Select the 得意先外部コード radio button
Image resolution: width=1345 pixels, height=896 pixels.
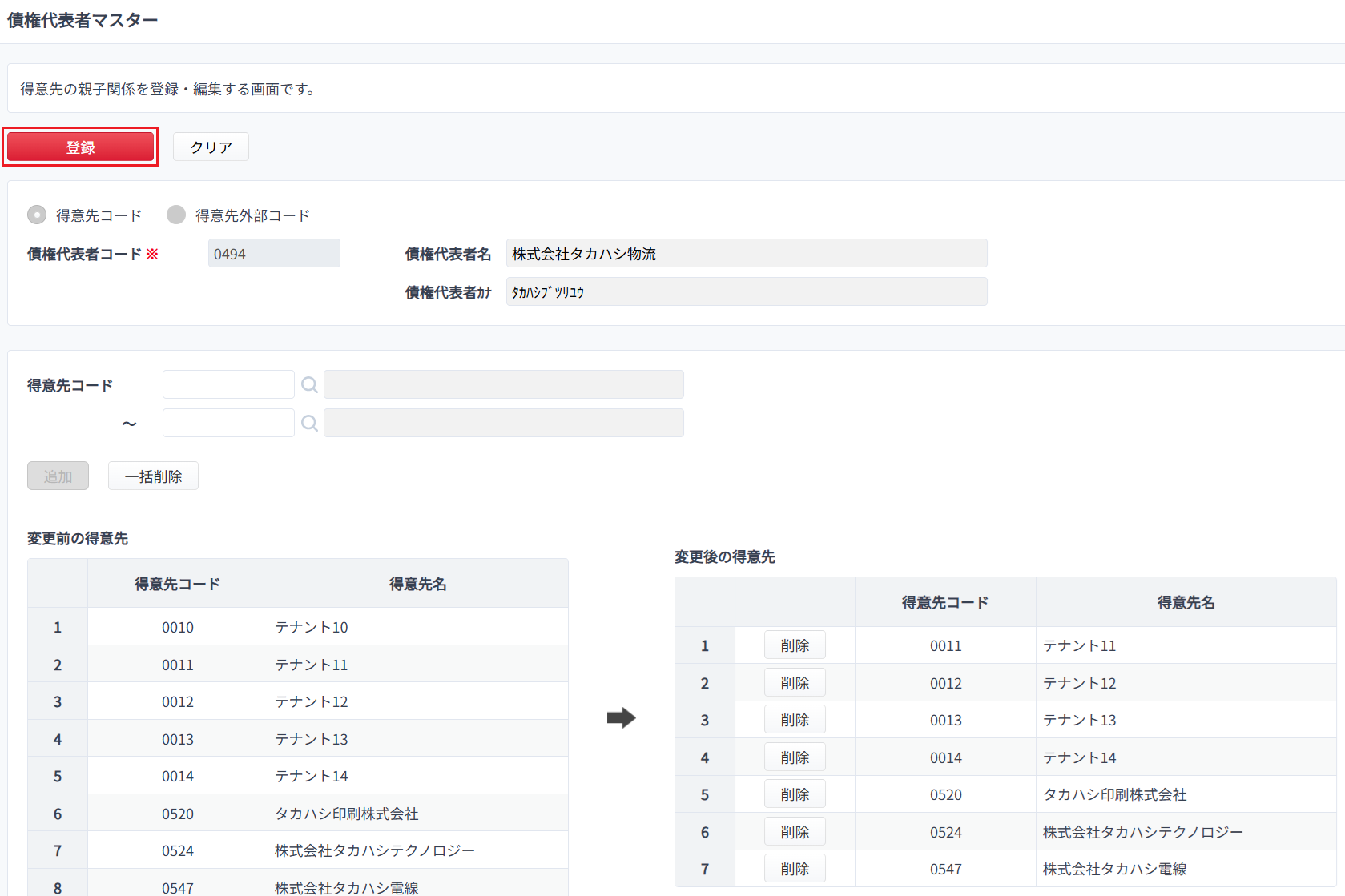(176, 215)
